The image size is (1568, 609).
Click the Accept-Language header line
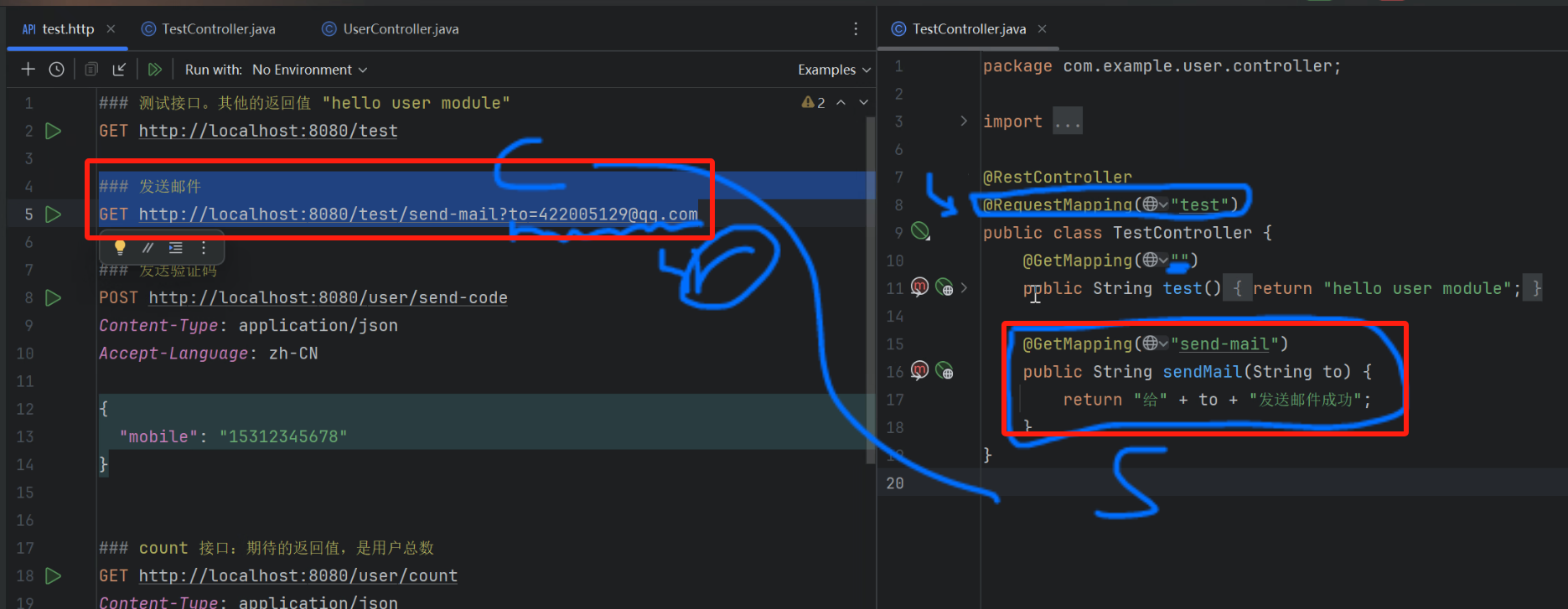click(x=209, y=353)
